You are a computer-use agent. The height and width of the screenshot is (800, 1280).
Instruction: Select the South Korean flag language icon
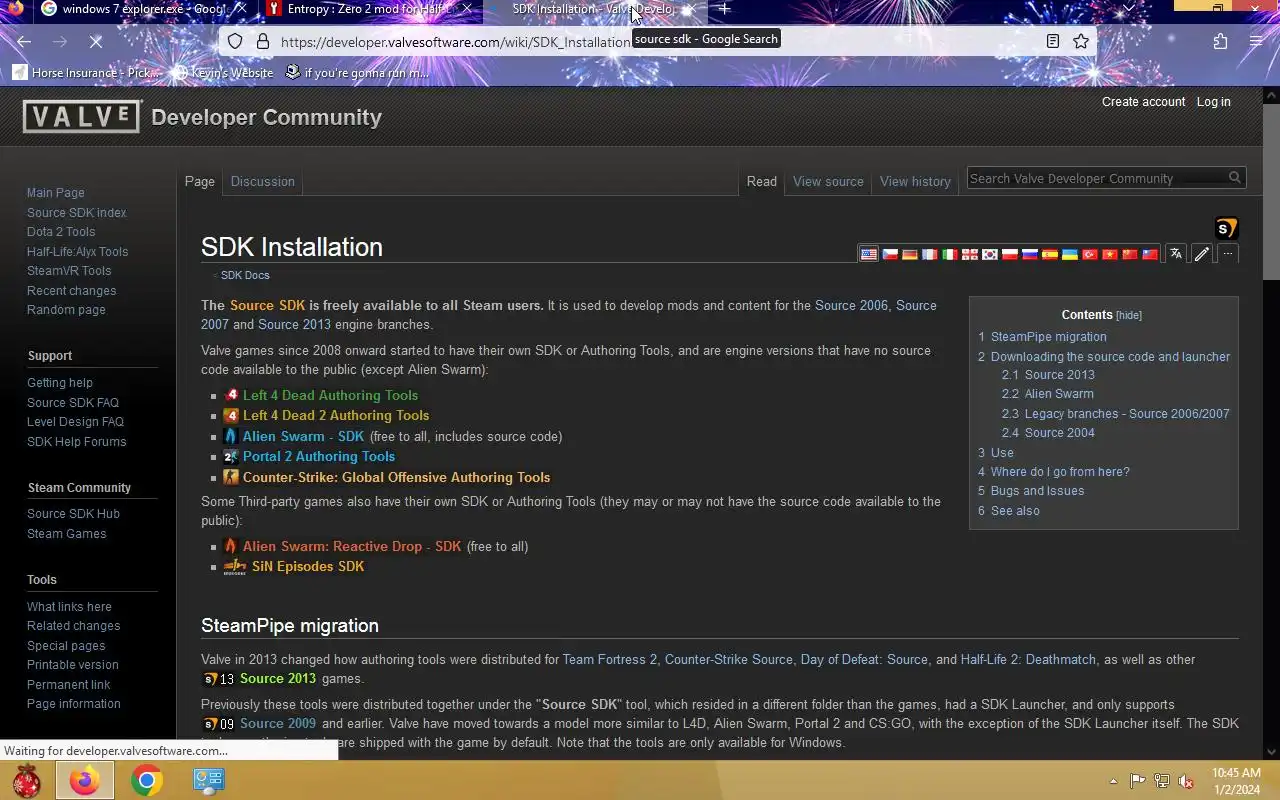(989, 254)
